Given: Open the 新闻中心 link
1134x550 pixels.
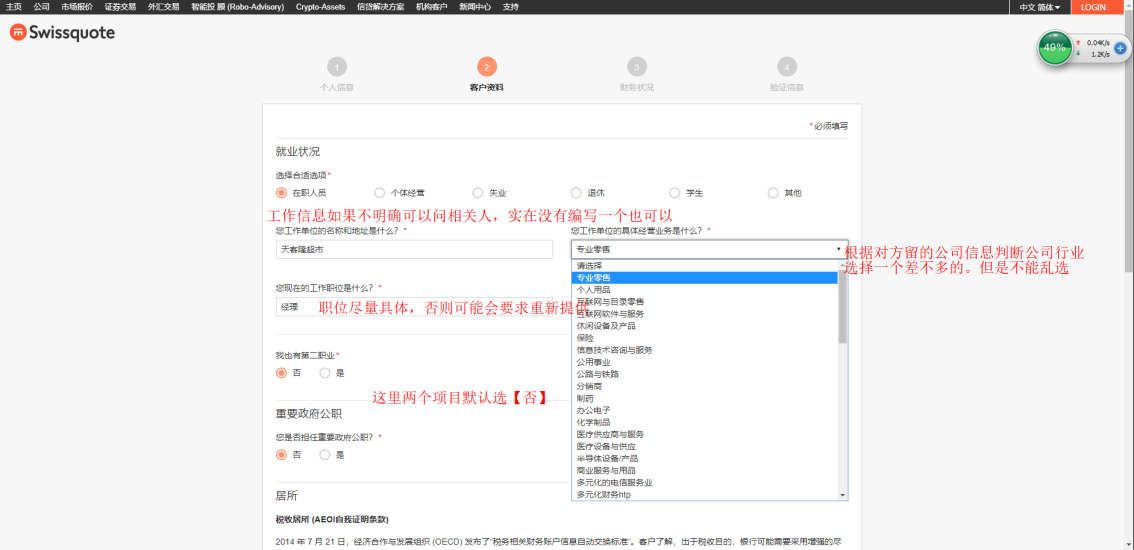Looking at the screenshot, I should click(x=475, y=7).
